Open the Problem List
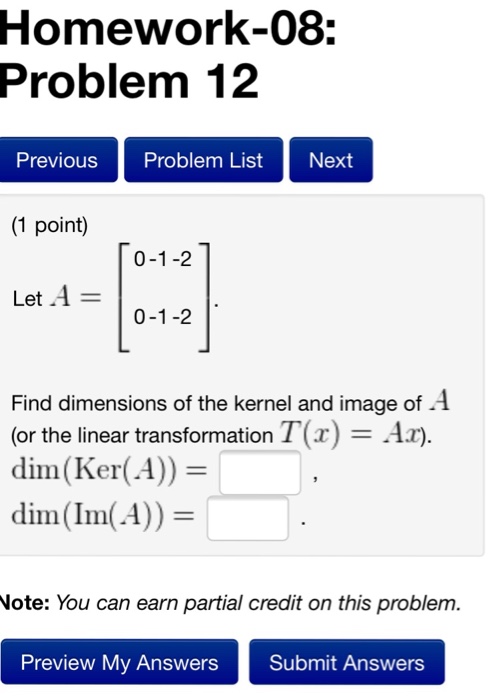 pyautogui.click(x=203, y=160)
